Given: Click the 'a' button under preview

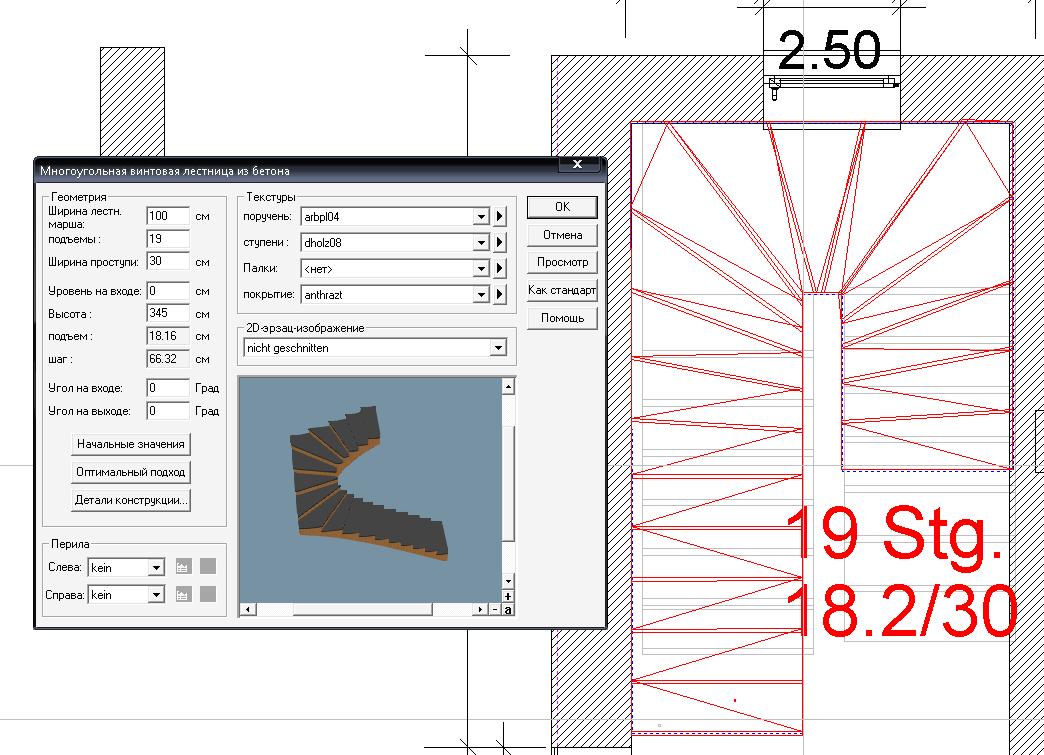Looking at the screenshot, I should 508,609.
